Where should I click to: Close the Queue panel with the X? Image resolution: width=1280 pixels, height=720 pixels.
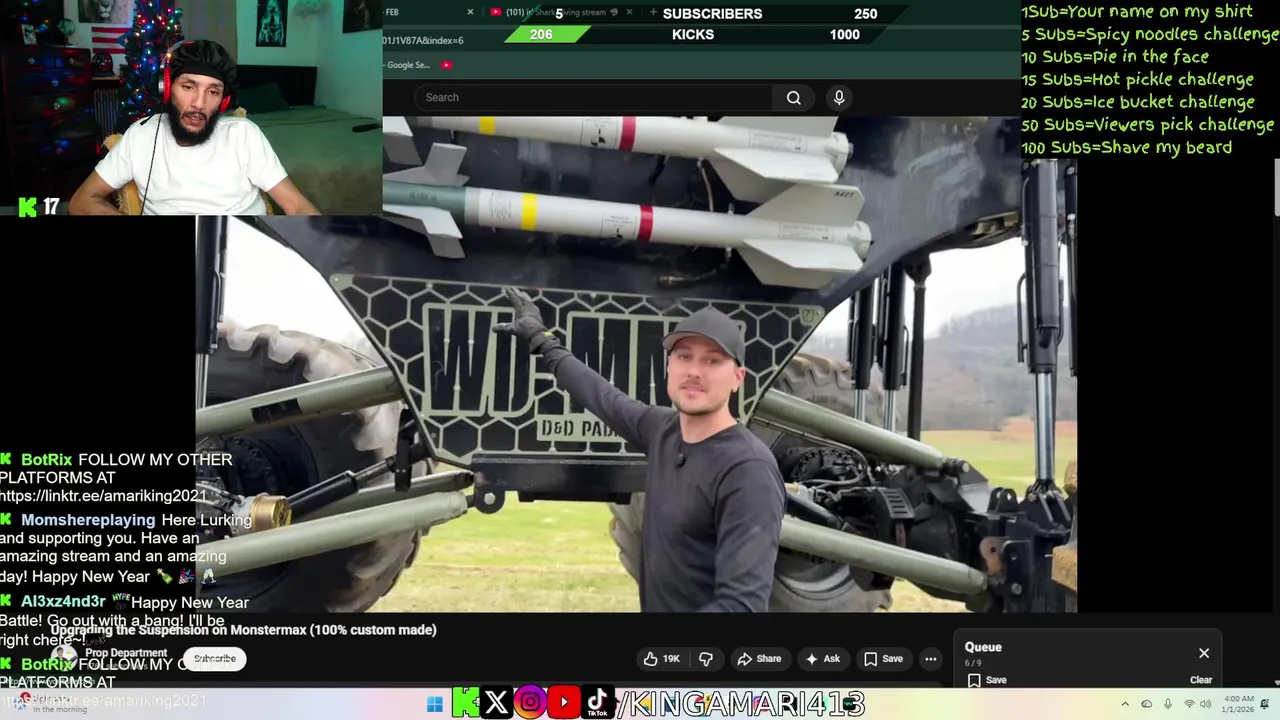tap(1204, 653)
